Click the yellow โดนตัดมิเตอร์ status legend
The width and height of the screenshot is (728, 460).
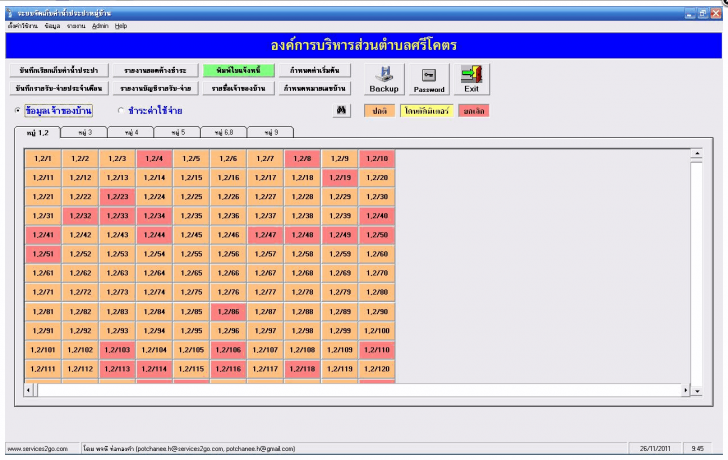(427, 111)
